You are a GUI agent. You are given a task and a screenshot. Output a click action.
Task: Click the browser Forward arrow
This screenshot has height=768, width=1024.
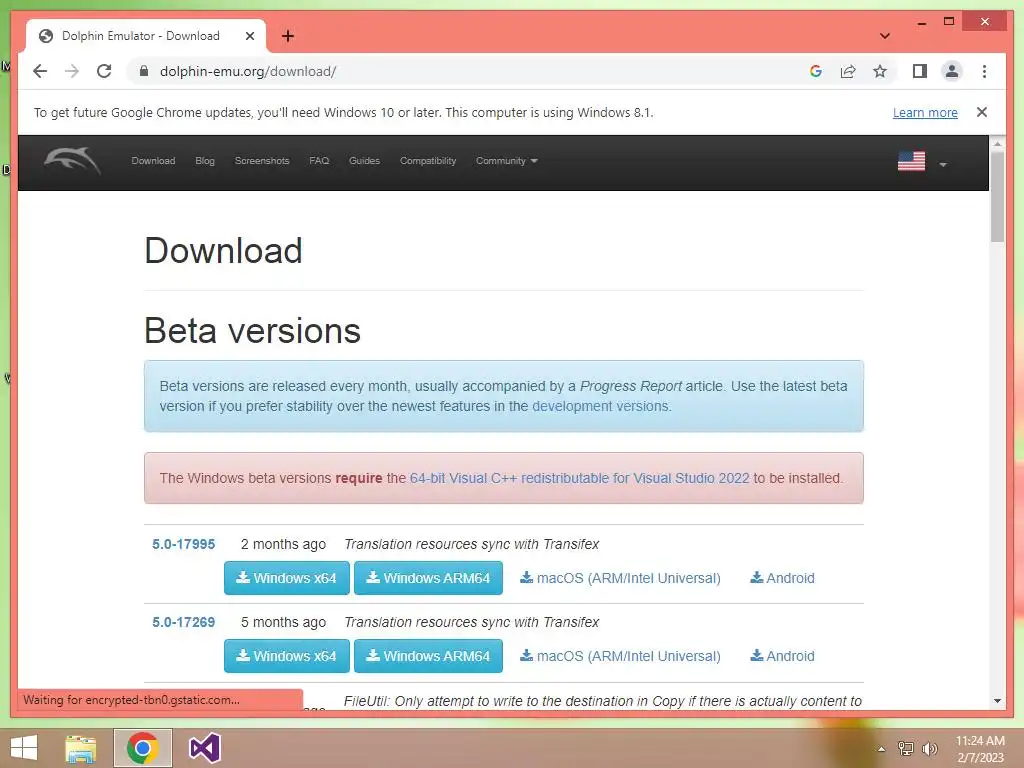pyautogui.click(x=72, y=71)
